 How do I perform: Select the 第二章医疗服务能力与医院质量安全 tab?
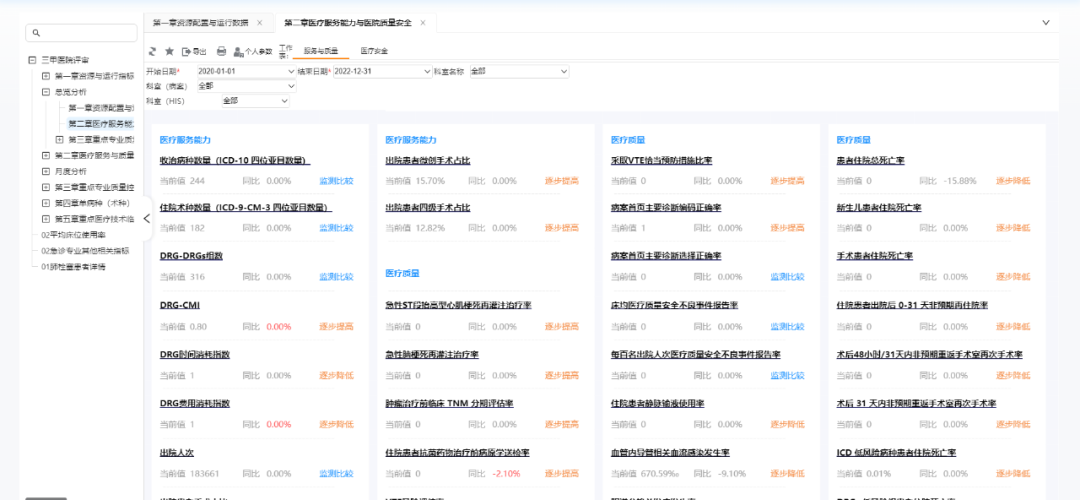[x=348, y=23]
